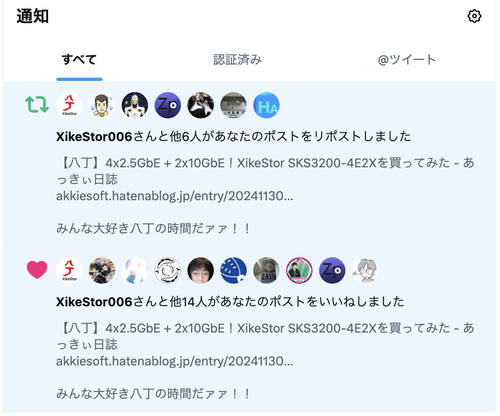Screen dimensions: 500x416
Task: Open the Zp avatar in likes row
Action: [332, 270]
